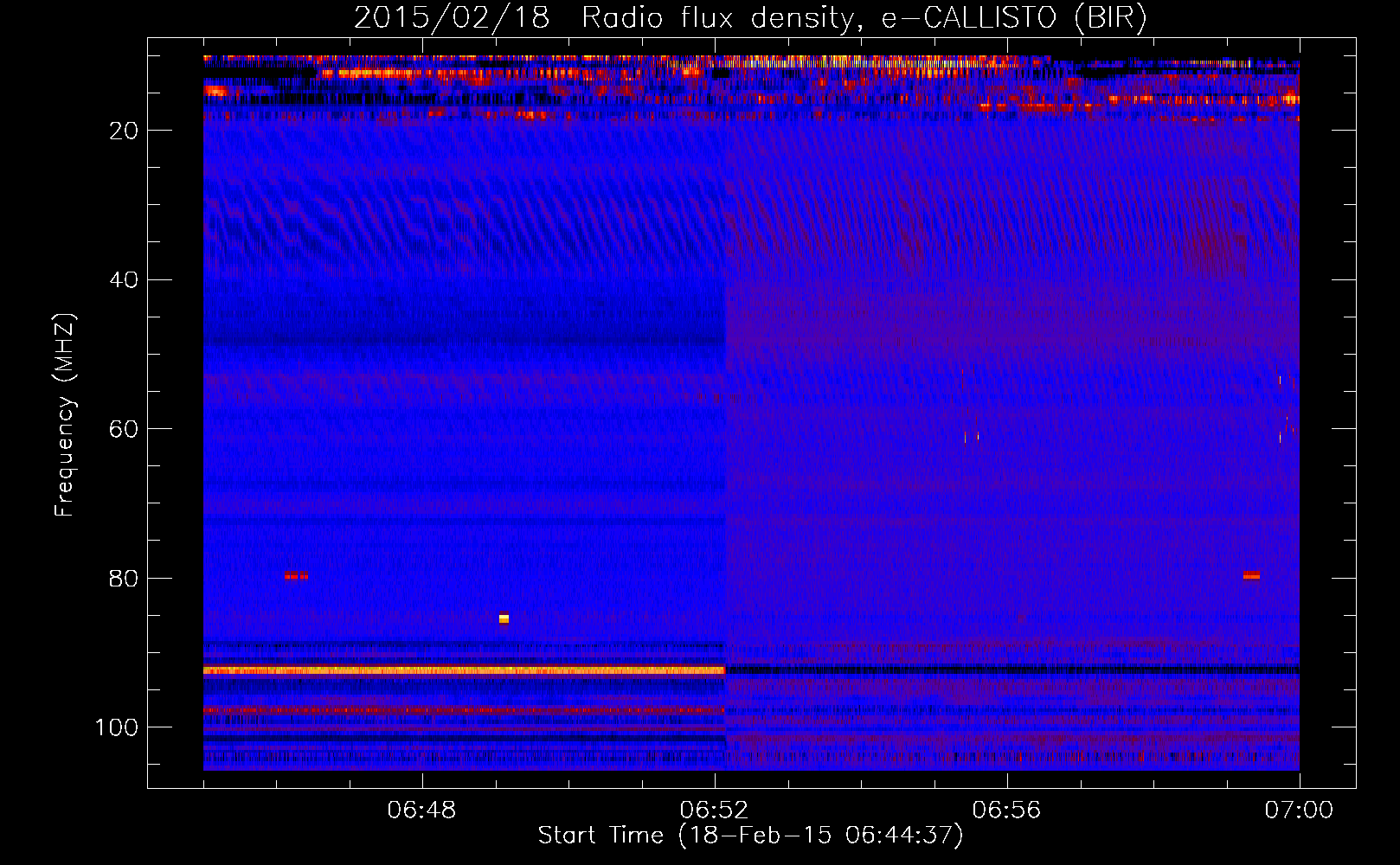Click the '06:56' time tick label

pos(1007,811)
